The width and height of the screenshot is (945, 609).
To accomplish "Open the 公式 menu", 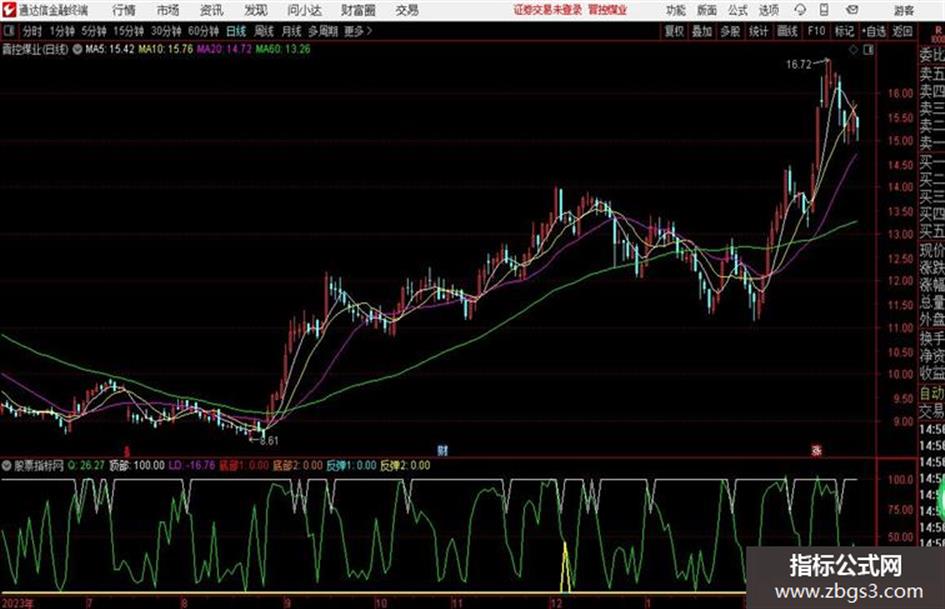I will pyautogui.click(x=738, y=10).
